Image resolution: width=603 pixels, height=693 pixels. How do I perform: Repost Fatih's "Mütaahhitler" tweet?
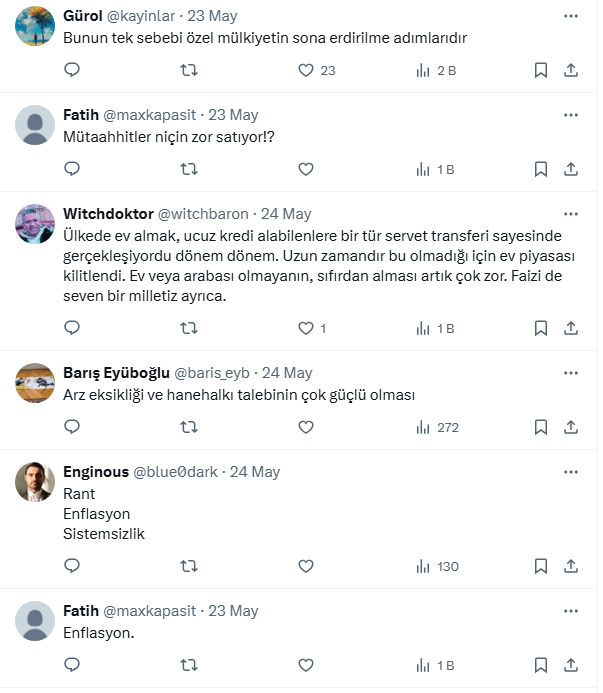click(188, 169)
